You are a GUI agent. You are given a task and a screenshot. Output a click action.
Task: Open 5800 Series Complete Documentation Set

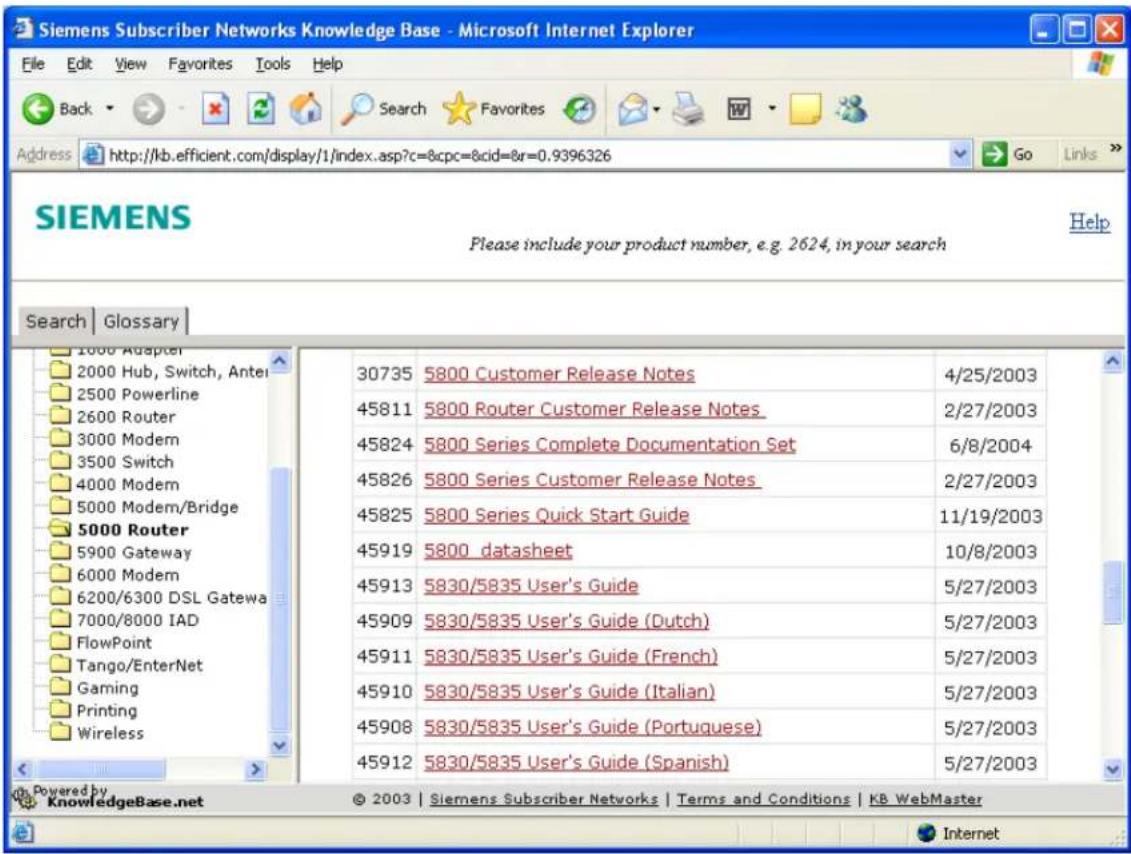(609, 444)
